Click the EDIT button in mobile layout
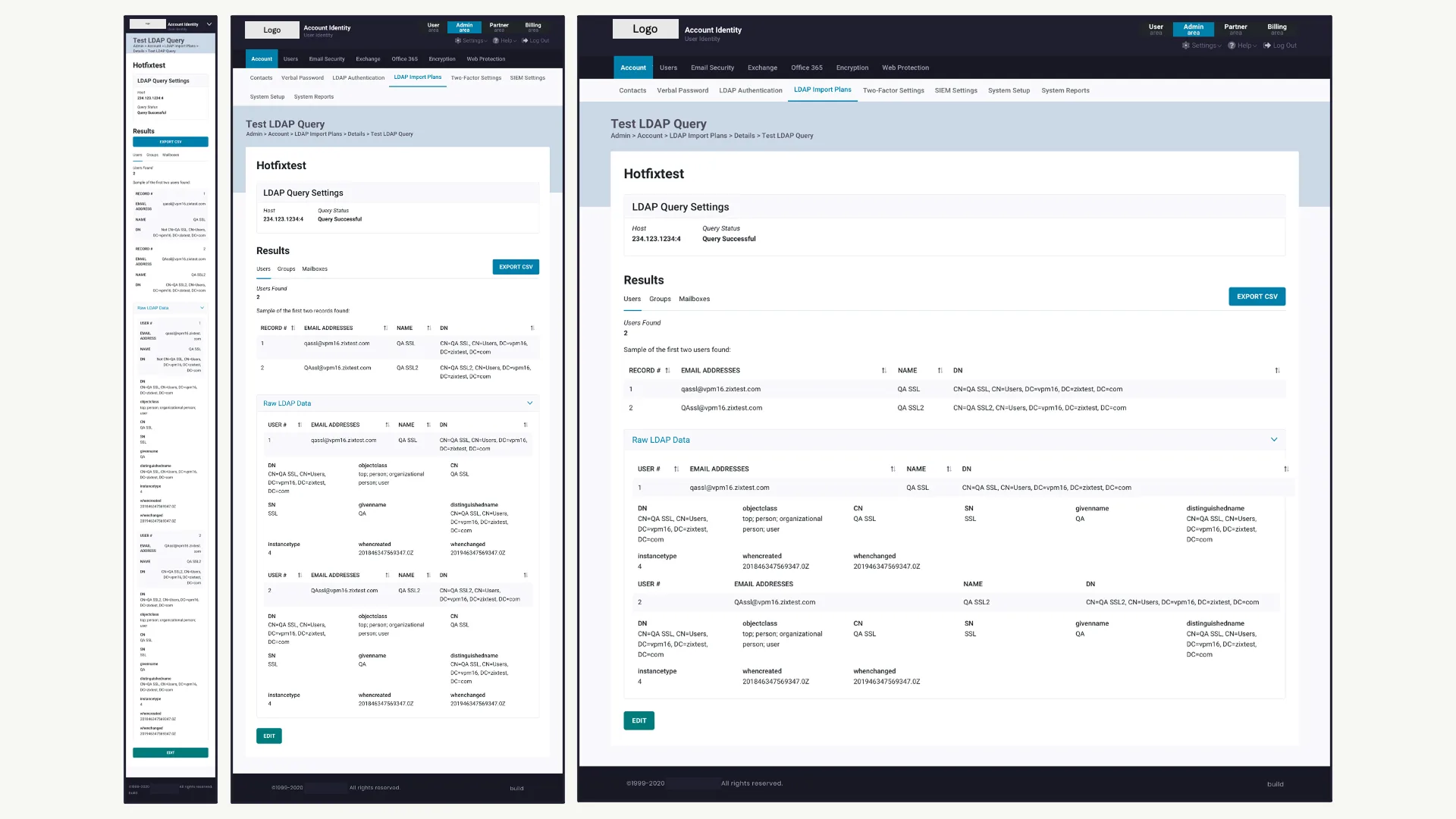This screenshot has width=1456, height=819. pyautogui.click(x=171, y=753)
